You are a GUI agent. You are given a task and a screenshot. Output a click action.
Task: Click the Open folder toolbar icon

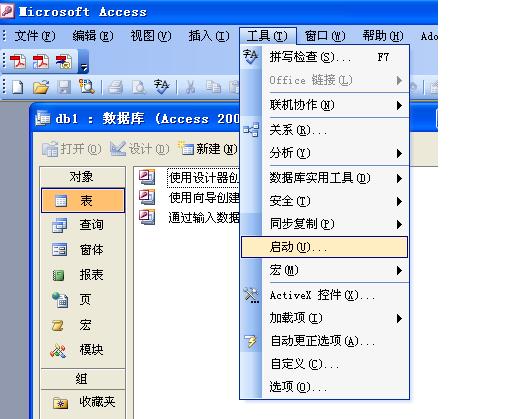tap(41, 87)
